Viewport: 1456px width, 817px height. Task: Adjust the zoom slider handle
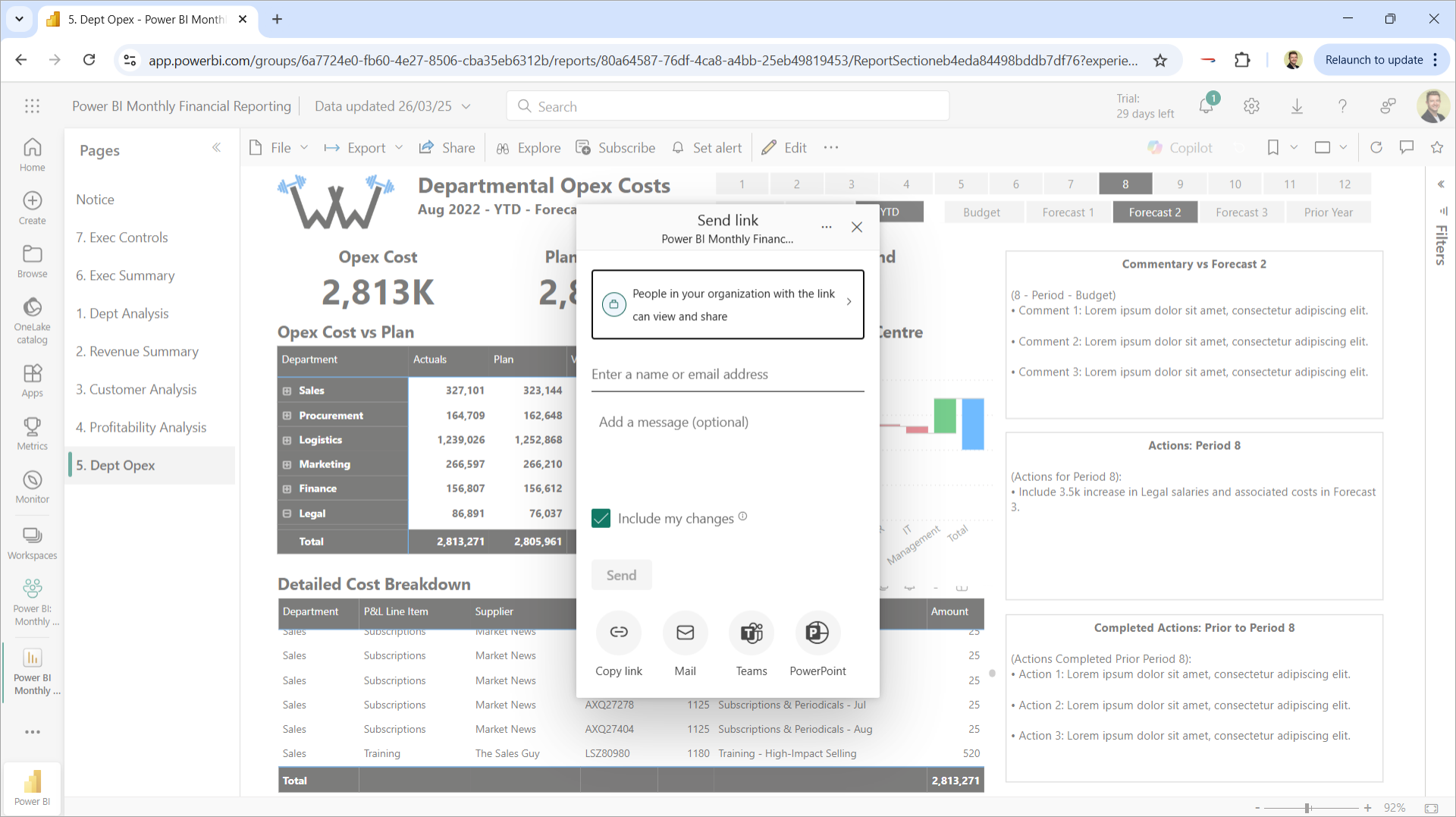tap(1308, 808)
